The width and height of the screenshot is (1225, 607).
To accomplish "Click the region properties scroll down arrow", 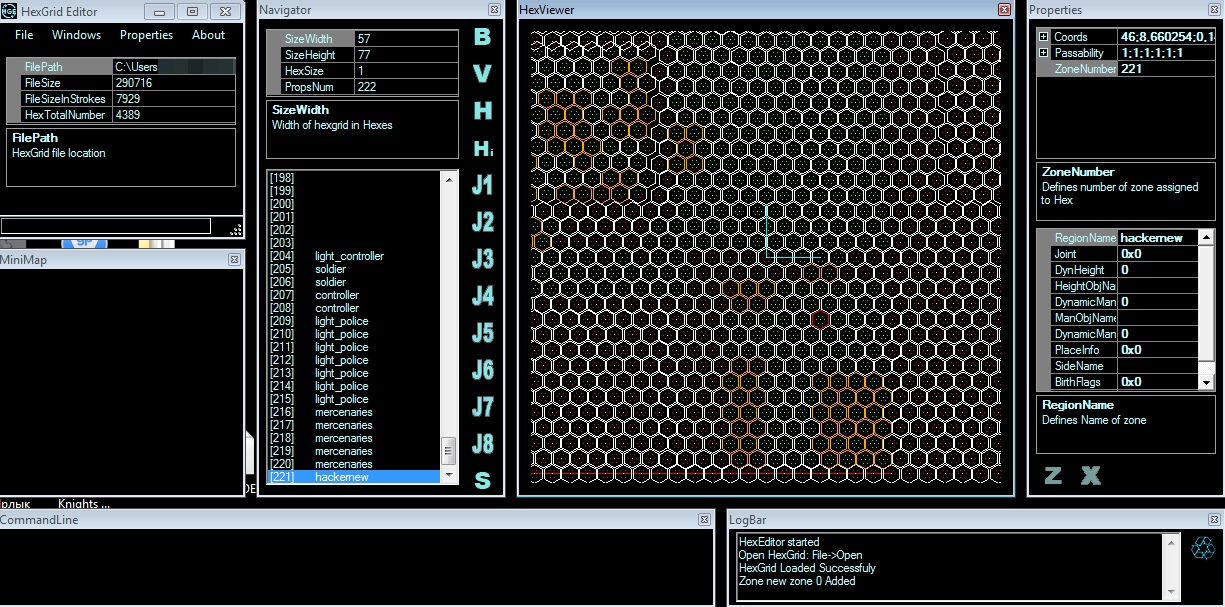I will point(1207,382).
